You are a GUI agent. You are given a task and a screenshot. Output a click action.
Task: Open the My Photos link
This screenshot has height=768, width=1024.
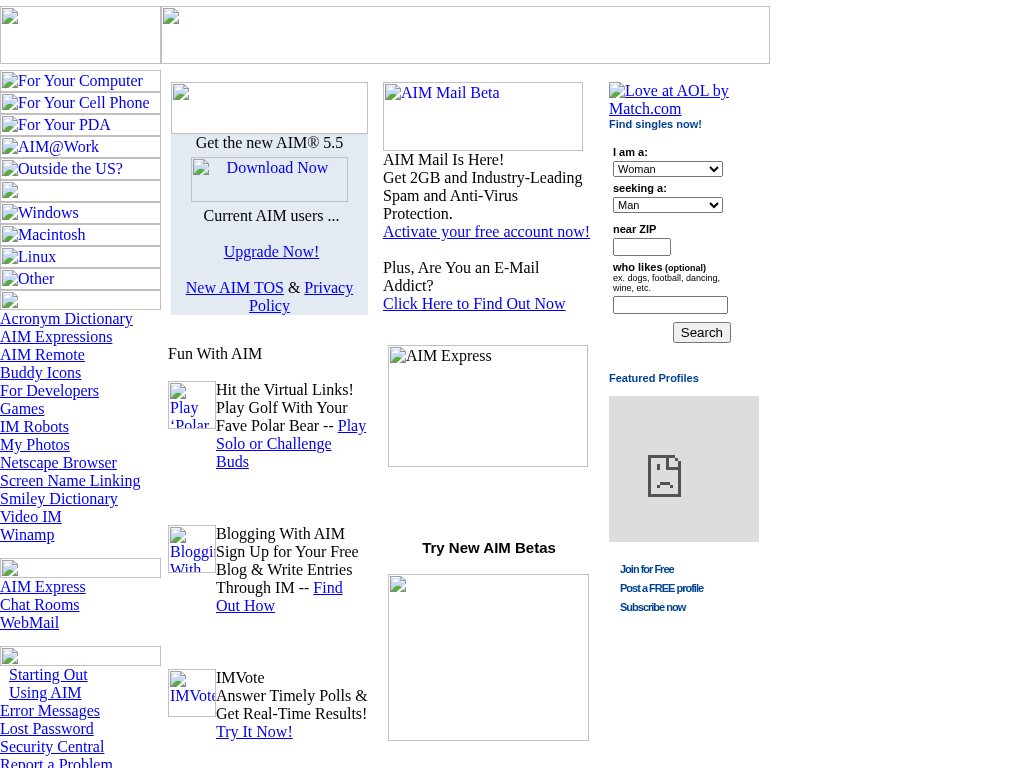pos(35,445)
